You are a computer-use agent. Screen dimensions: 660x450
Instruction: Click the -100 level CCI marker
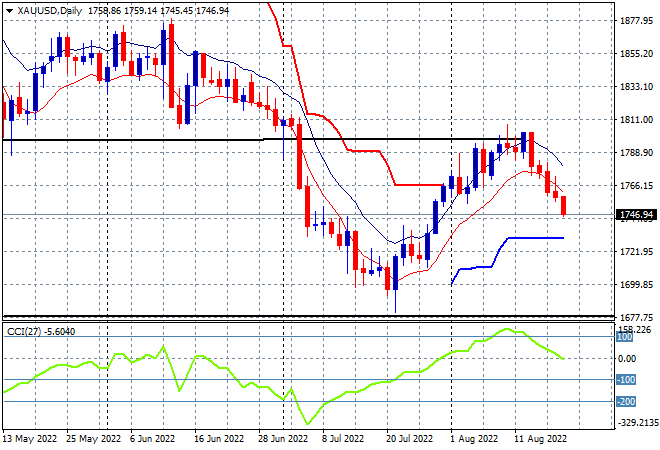(626, 380)
